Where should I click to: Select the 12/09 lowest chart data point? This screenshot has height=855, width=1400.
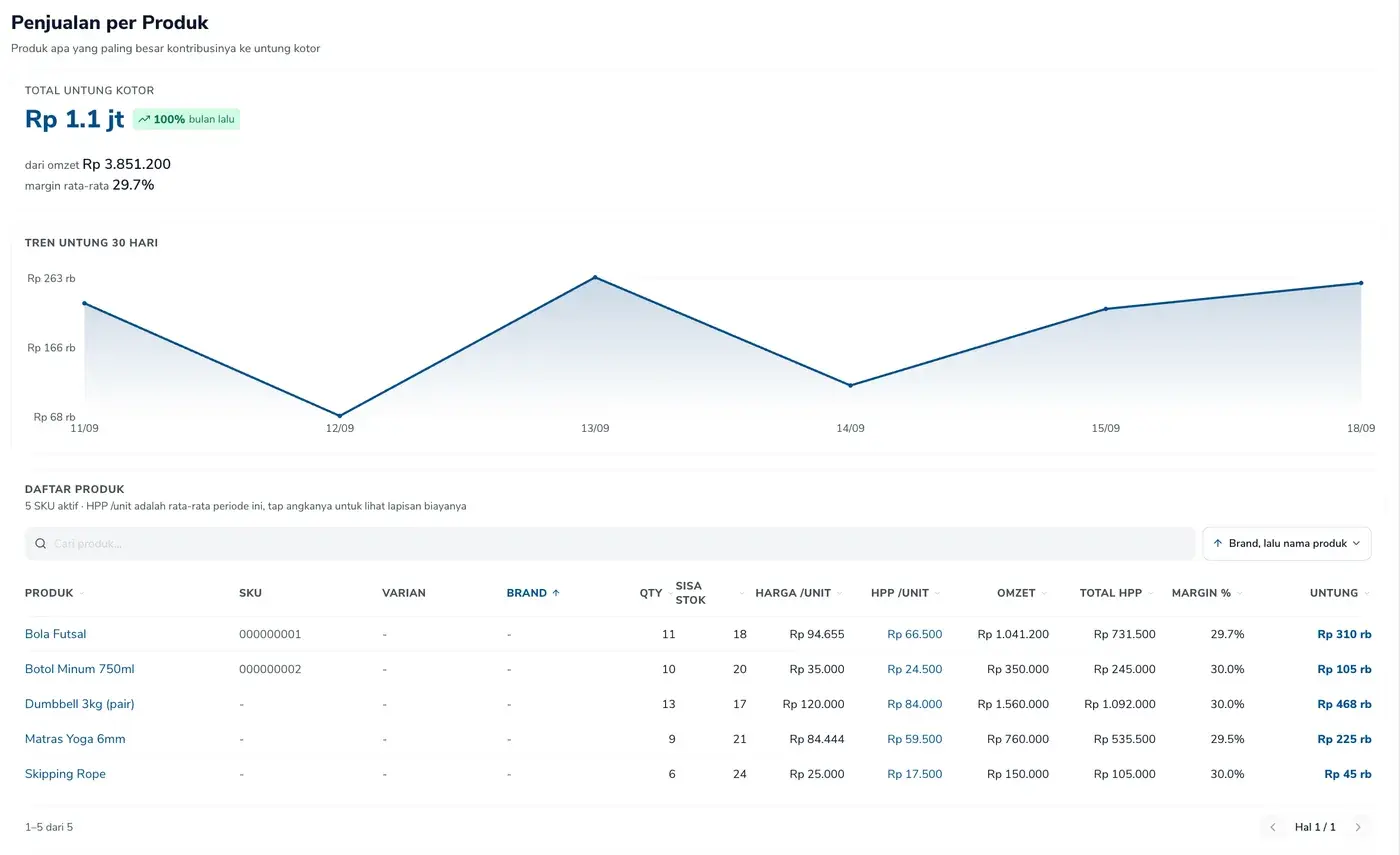click(x=340, y=416)
